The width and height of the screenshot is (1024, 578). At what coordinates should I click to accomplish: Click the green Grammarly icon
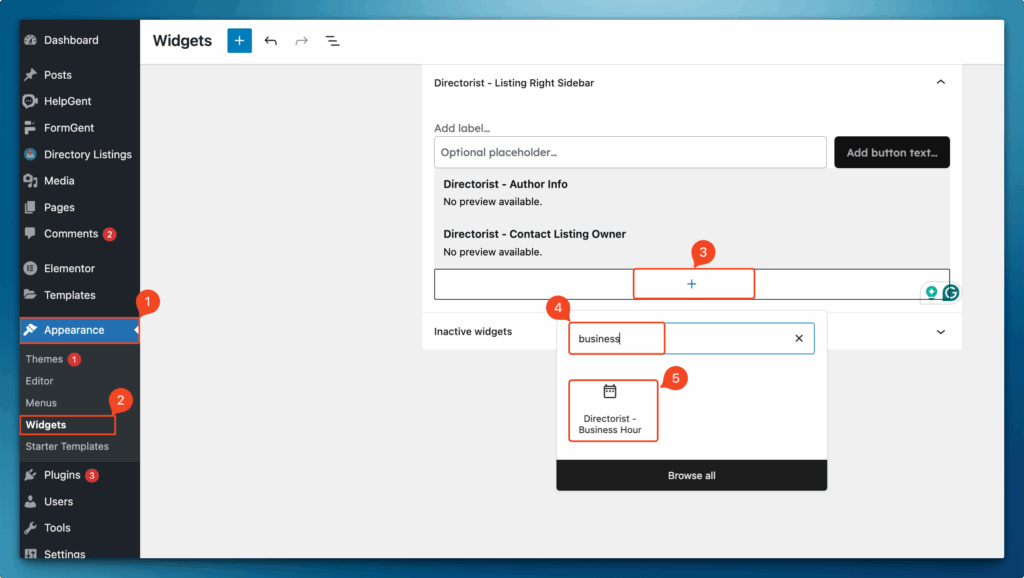click(x=951, y=293)
